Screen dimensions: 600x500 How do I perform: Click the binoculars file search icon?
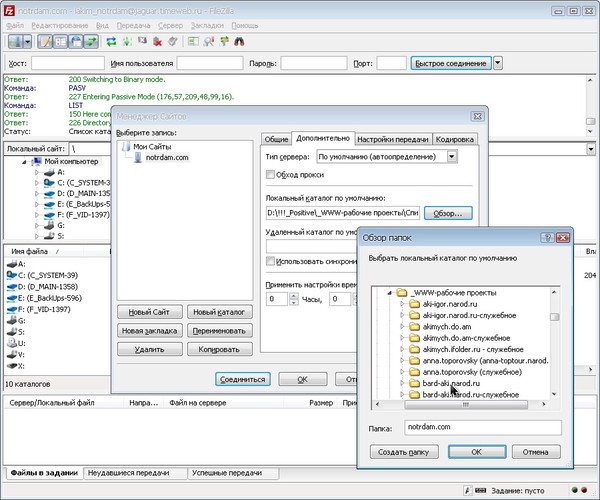pos(240,41)
